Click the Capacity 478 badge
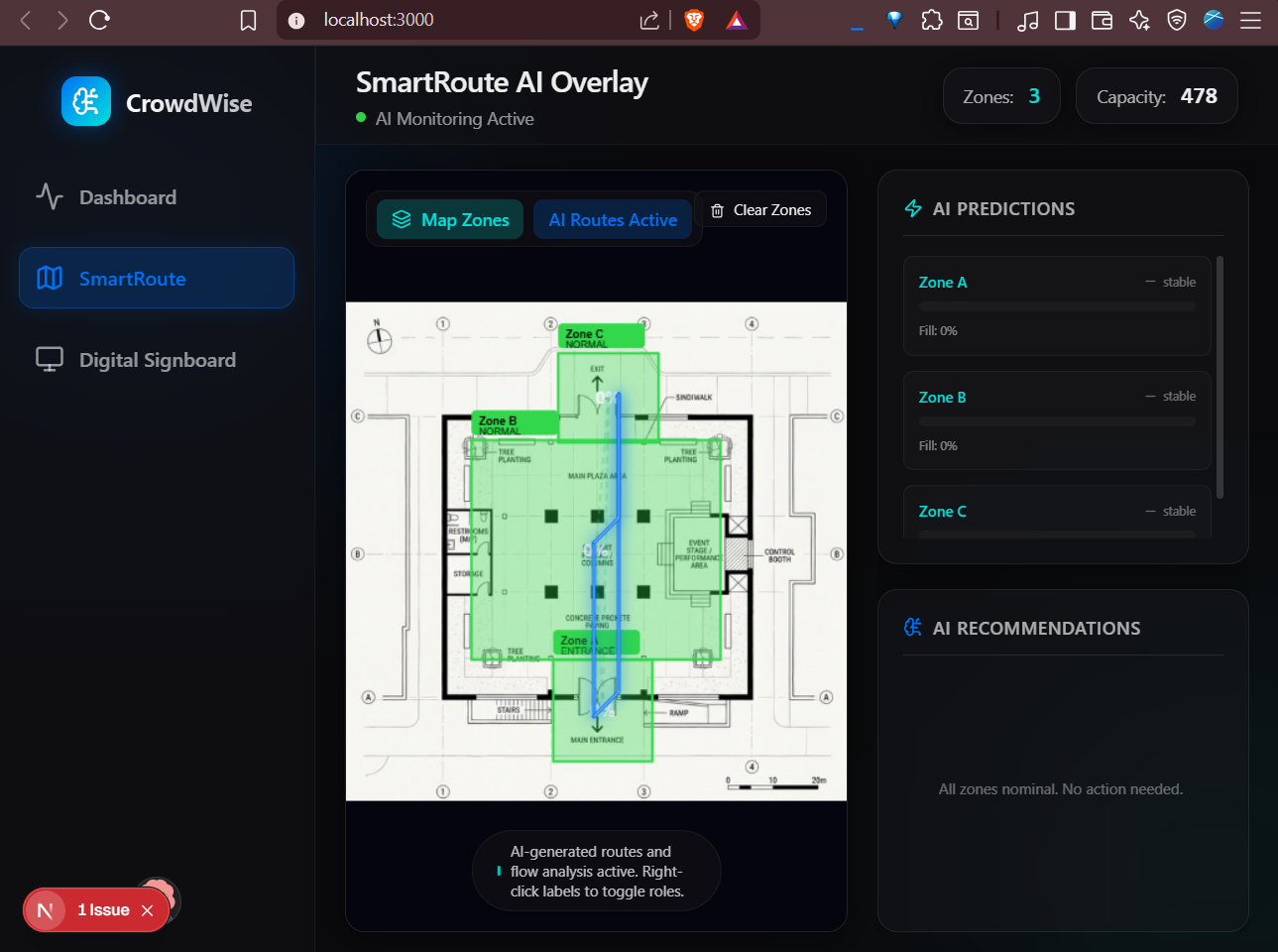Image resolution: width=1278 pixels, height=952 pixels. point(1156,96)
